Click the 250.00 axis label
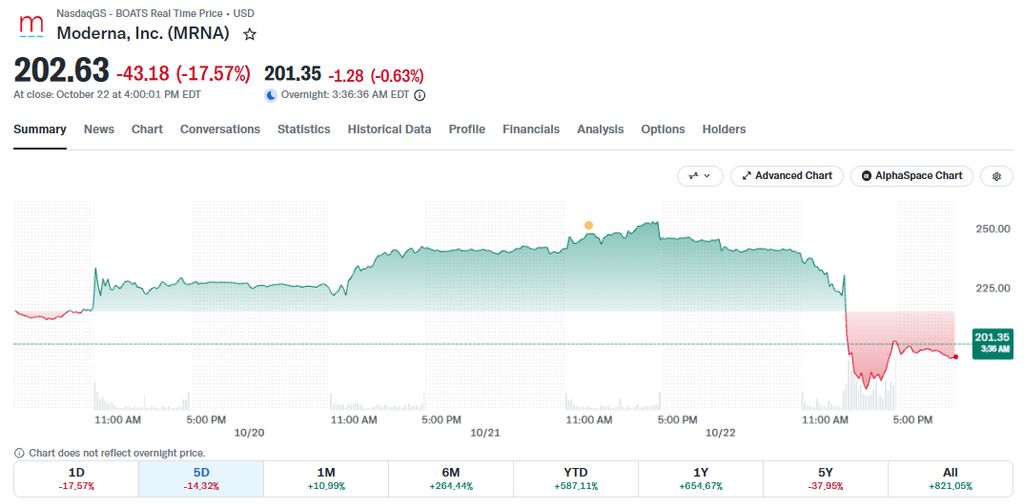This screenshot has height=504, width=1024. click(993, 228)
